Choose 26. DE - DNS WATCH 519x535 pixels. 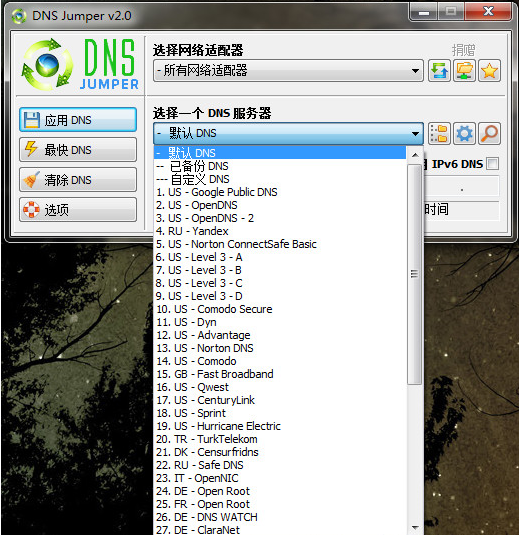(280, 517)
